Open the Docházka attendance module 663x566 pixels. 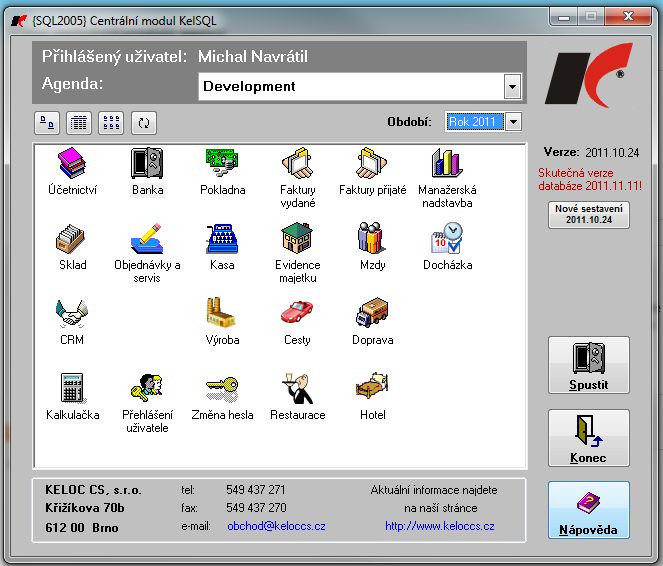(447, 246)
